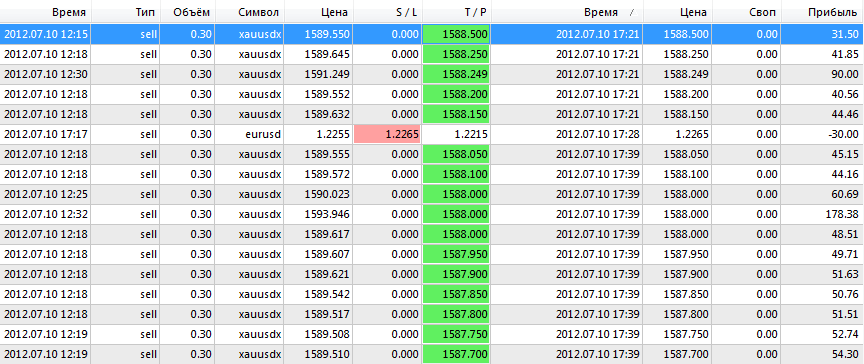This screenshot has height=364, width=864.
Task: Click the green T/P cell 1588.249
Action: (456, 74)
